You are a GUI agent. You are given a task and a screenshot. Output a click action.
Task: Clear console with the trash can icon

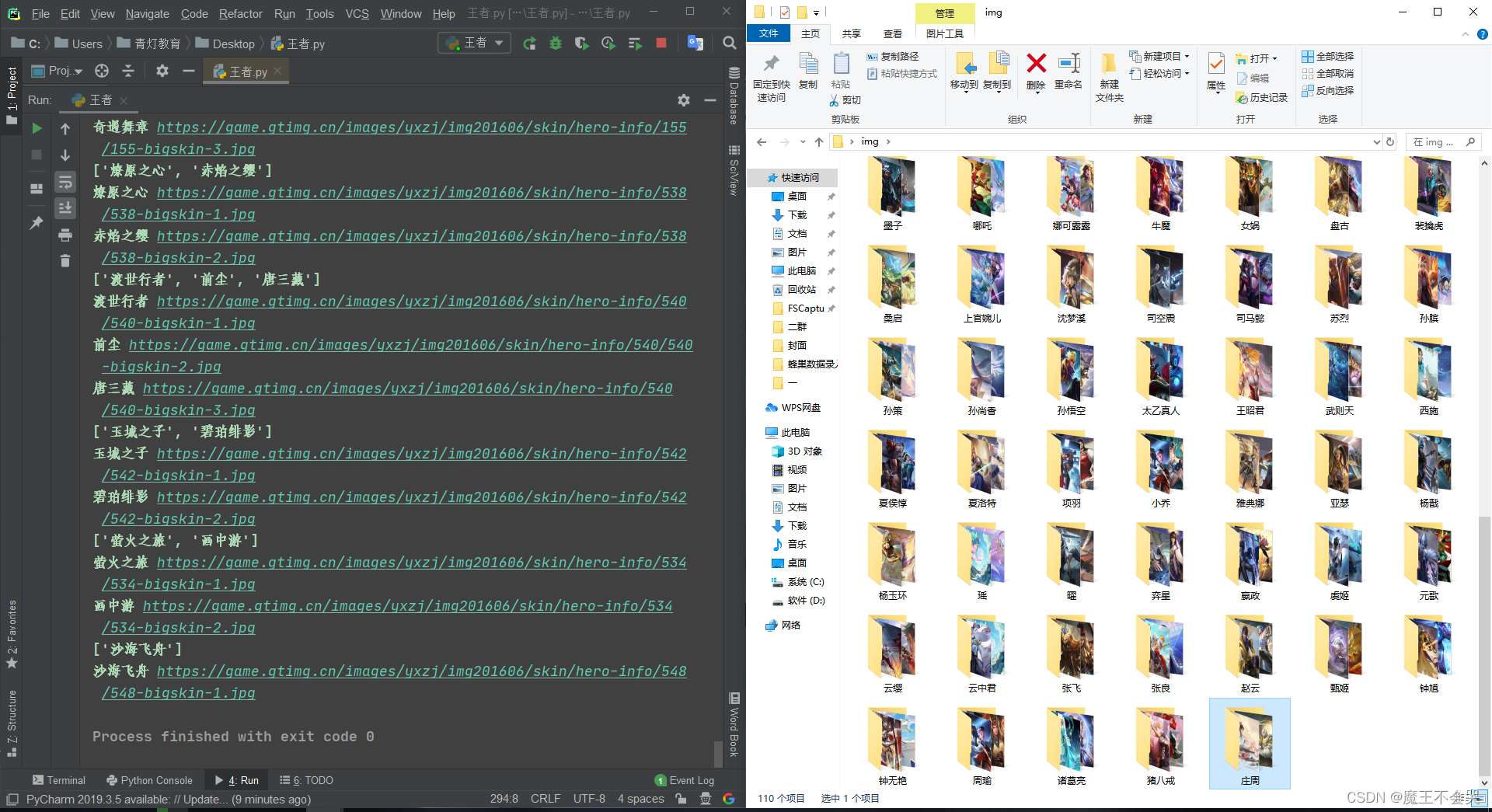[65, 261]
